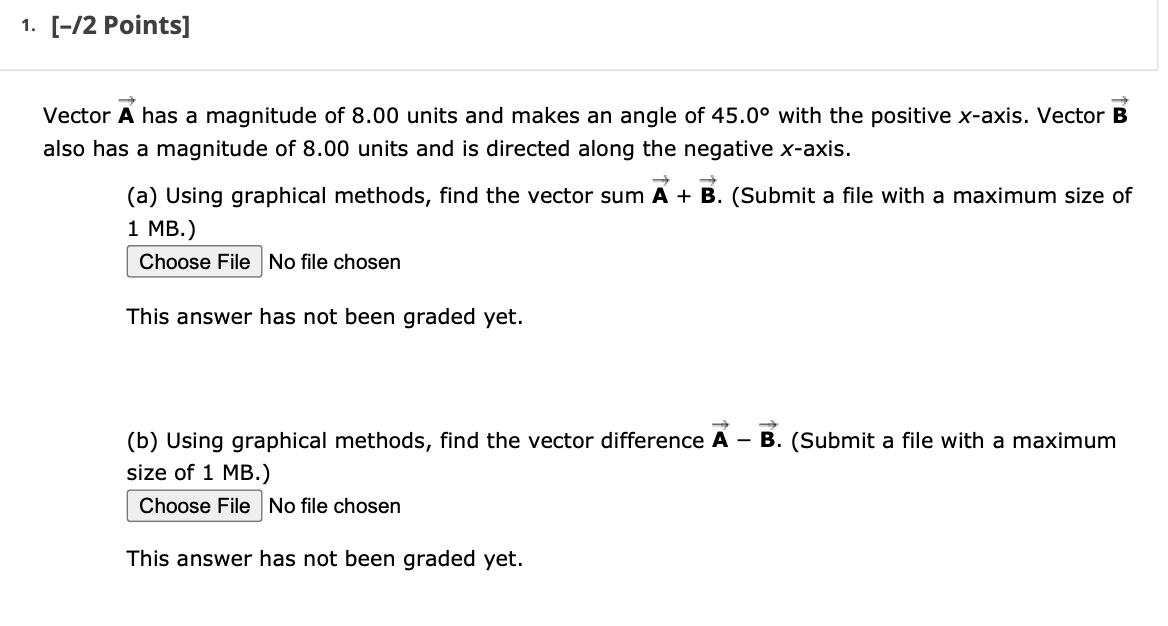This screenshot has width=1168, height=626.
Task: Click the question number "1."
Action: (27, 27)
